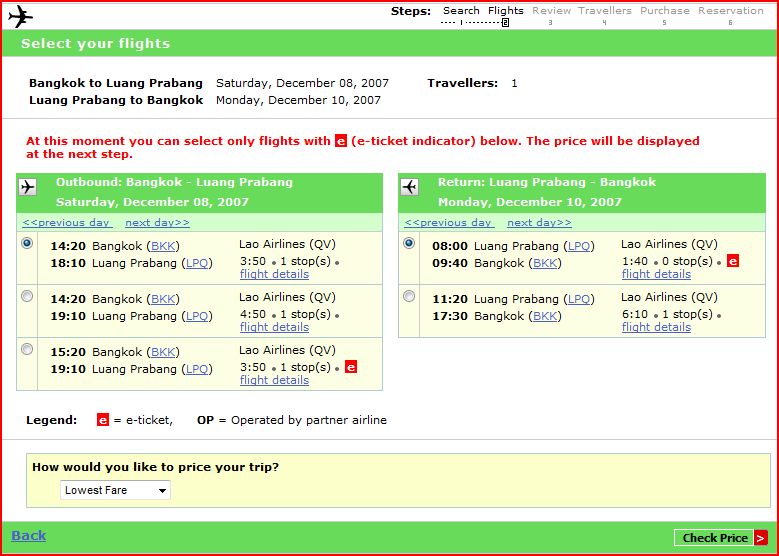Image resolution: width=779 pixels, height=556 pixels.
Task: Click the e-ticket icon on 08:00 return flight
Action: [x=733, y=261]
